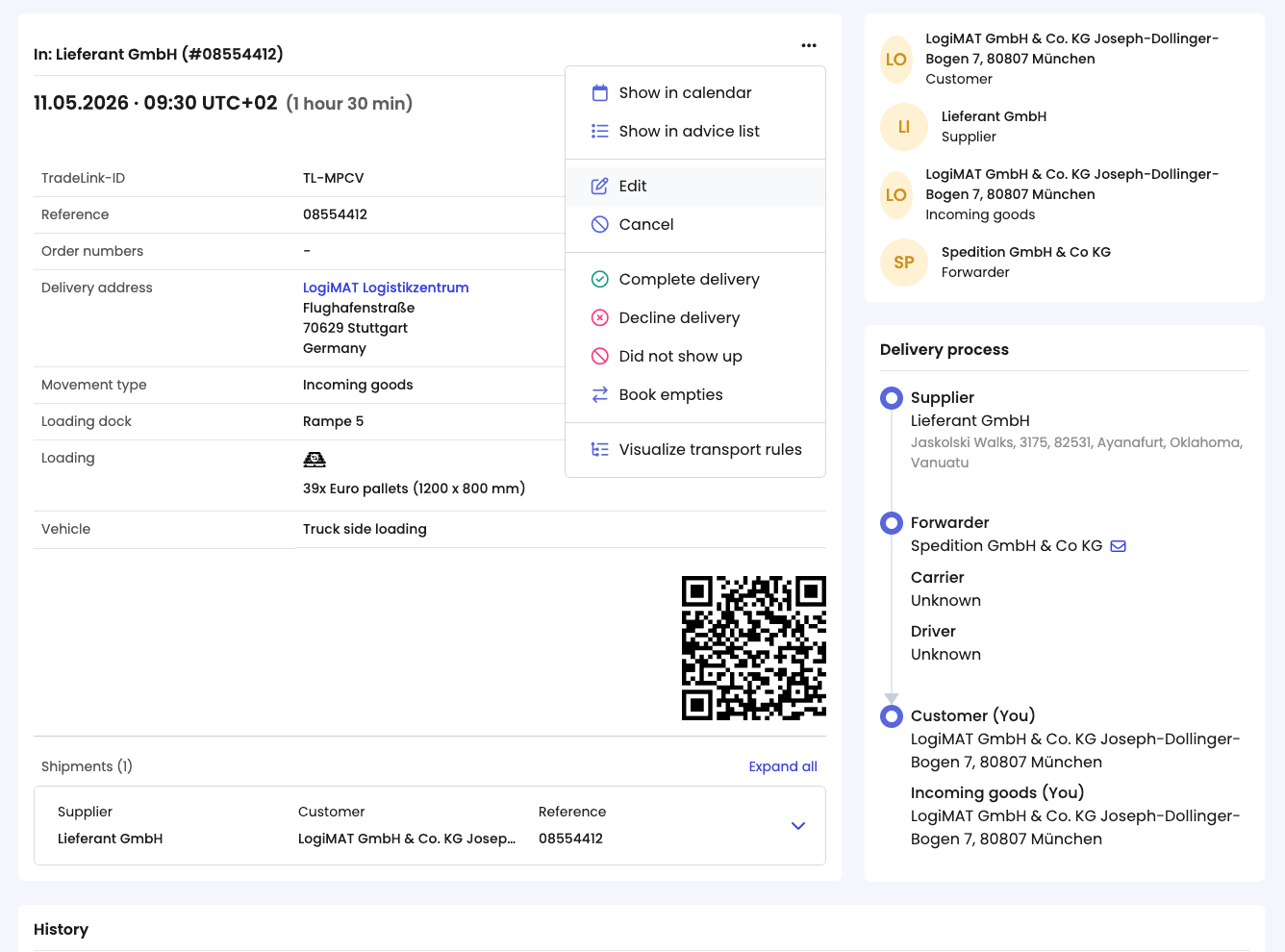The image size is (1285, 952).
Task: Click the Loading dock value Rampe 5
Action: click(x=334, y=421)
